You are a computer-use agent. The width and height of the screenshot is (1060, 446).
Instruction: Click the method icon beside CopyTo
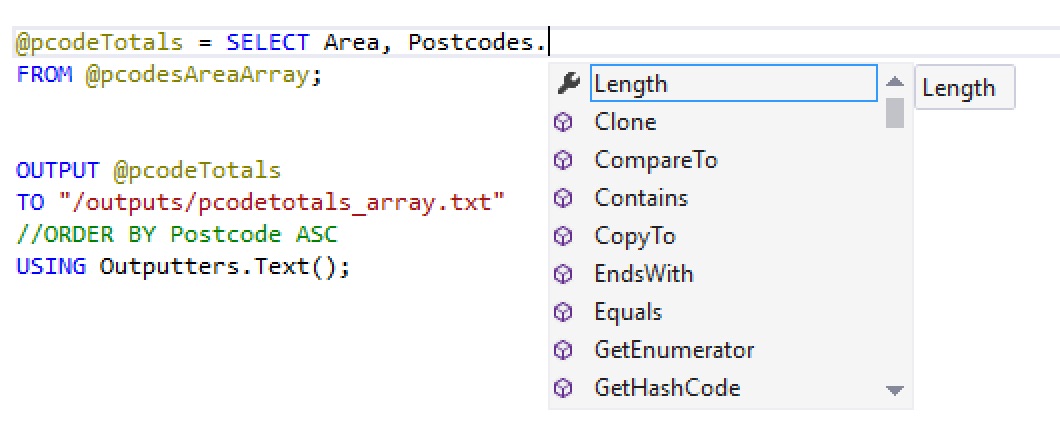point(564,236)
